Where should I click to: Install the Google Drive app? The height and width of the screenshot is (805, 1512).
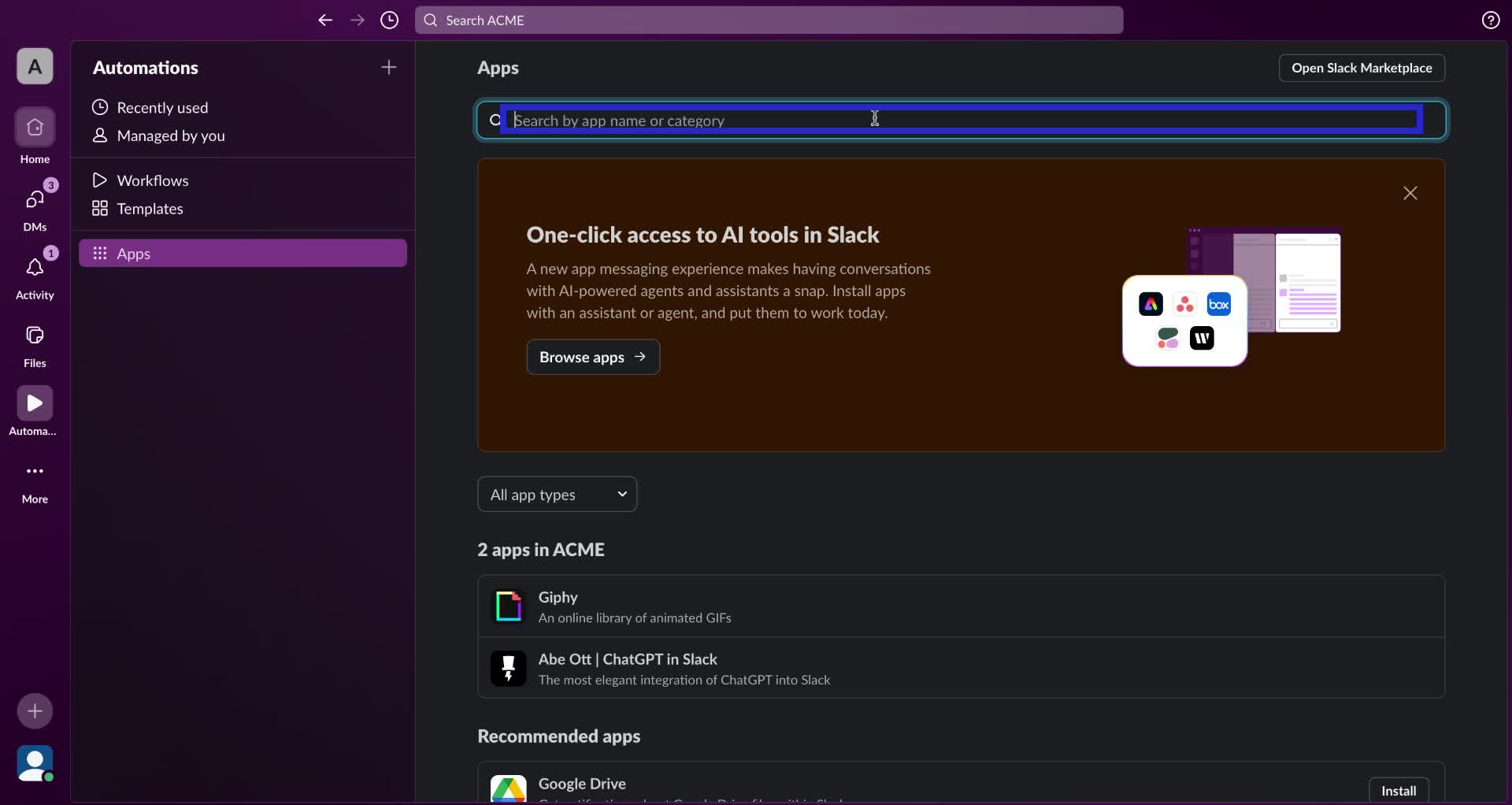coord(1398,790)
